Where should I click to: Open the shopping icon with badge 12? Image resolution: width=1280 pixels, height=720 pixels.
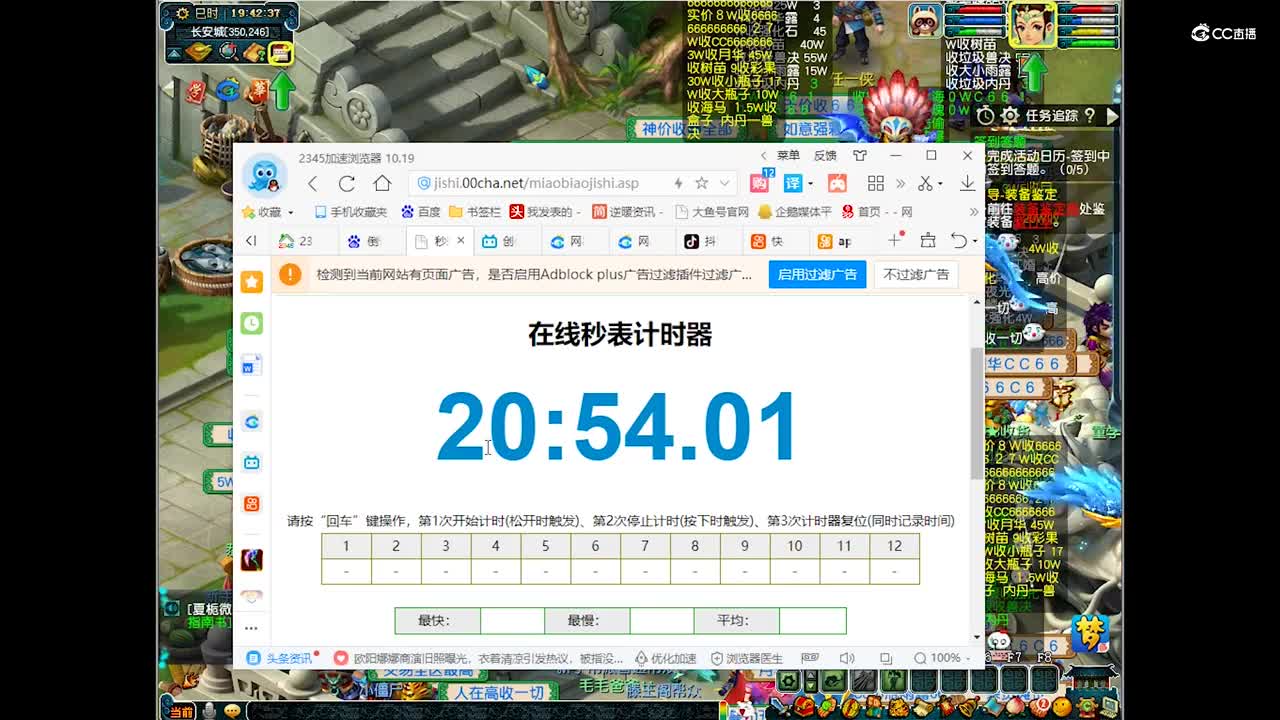tap(759, 183)
